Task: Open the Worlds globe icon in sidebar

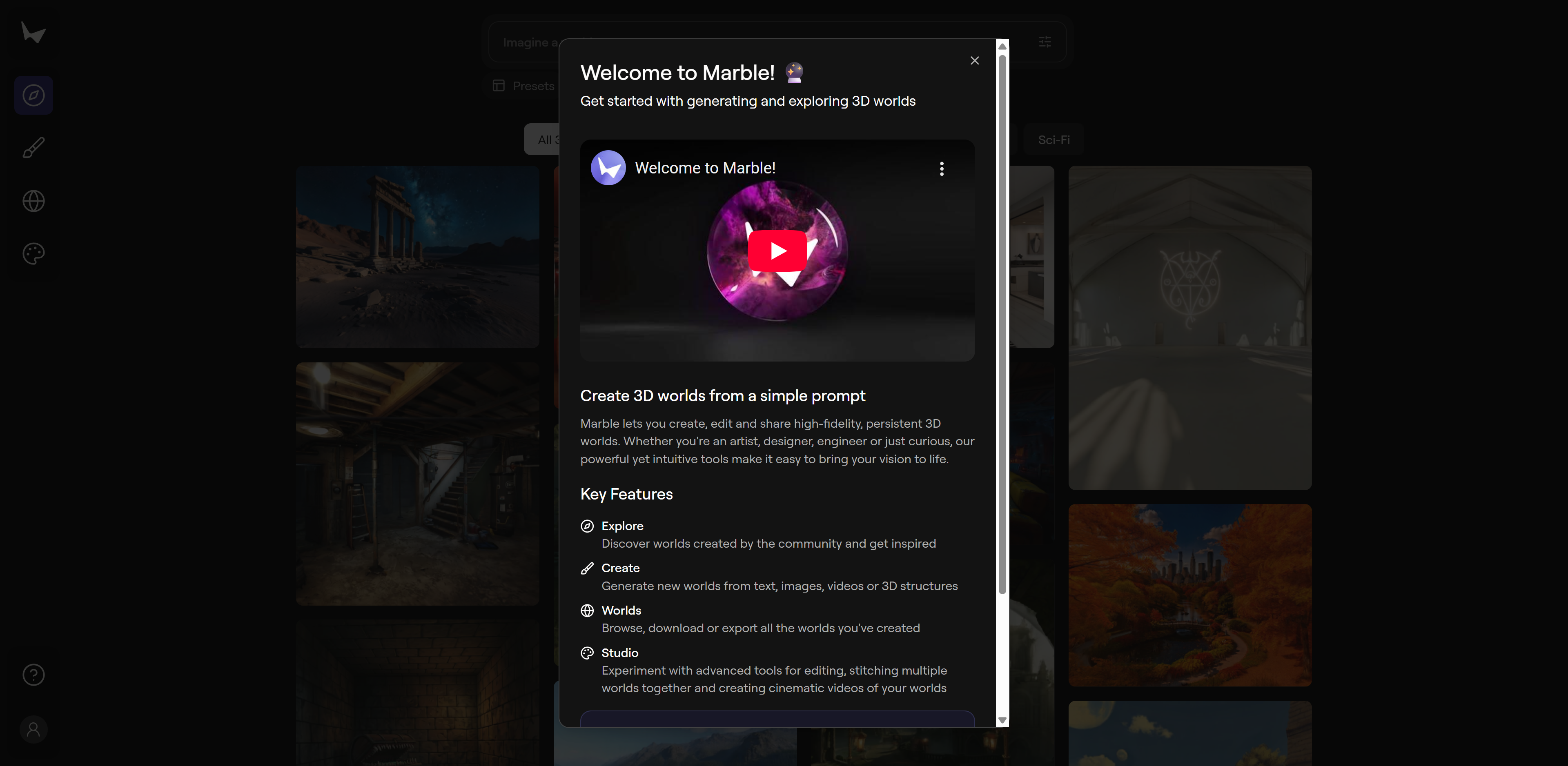Action: tap(33, 201)
